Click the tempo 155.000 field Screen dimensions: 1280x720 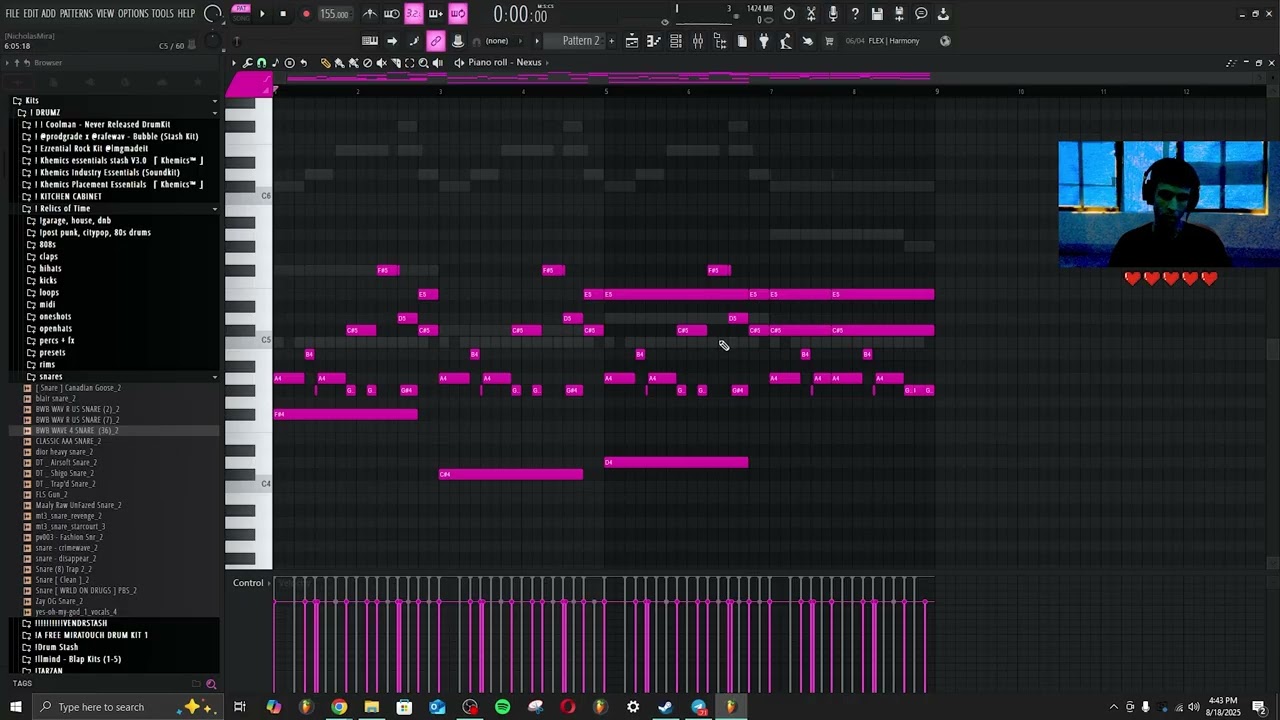click(334, 14)
